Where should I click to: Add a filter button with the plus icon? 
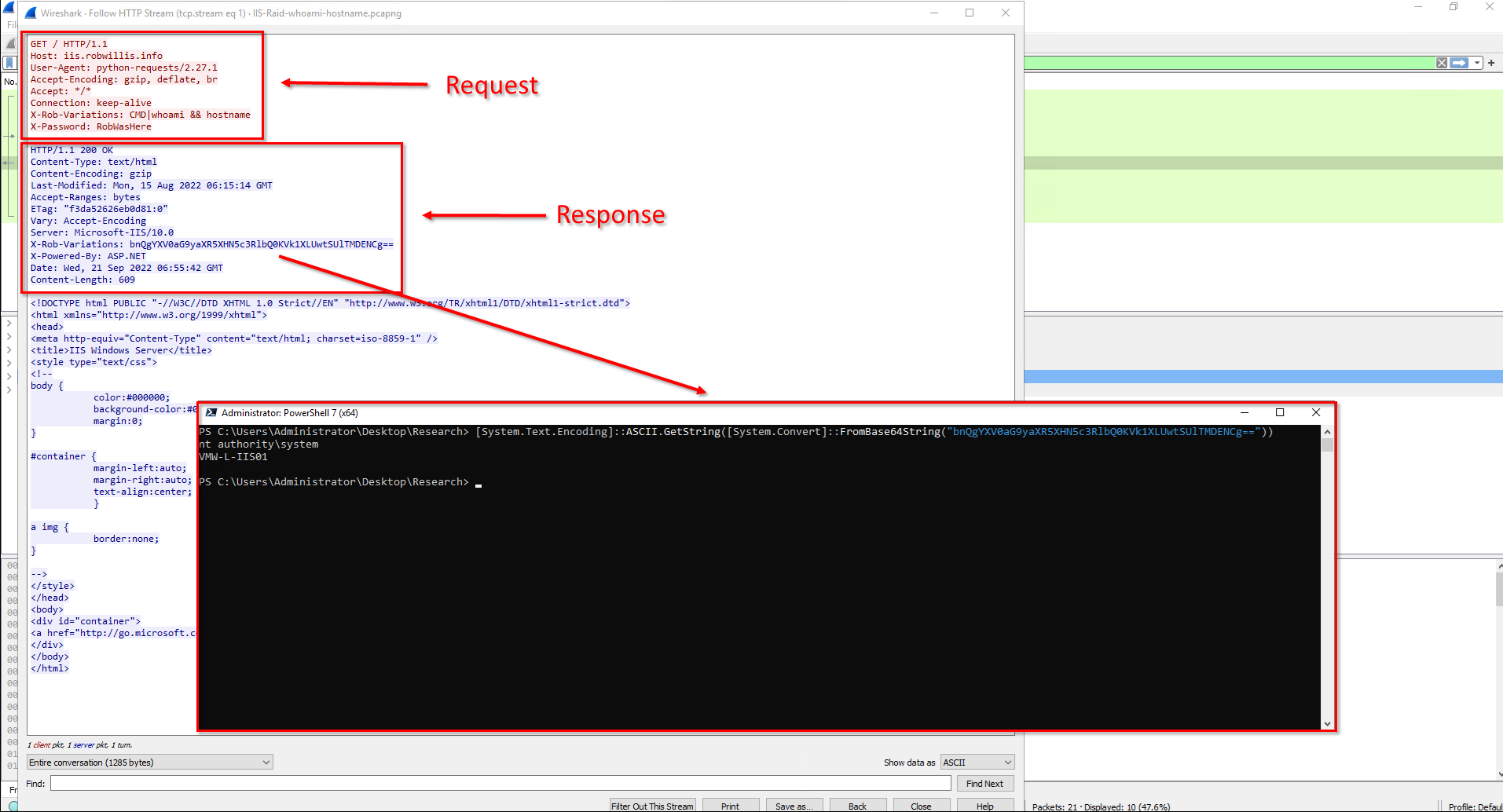tap(1491, 63)
